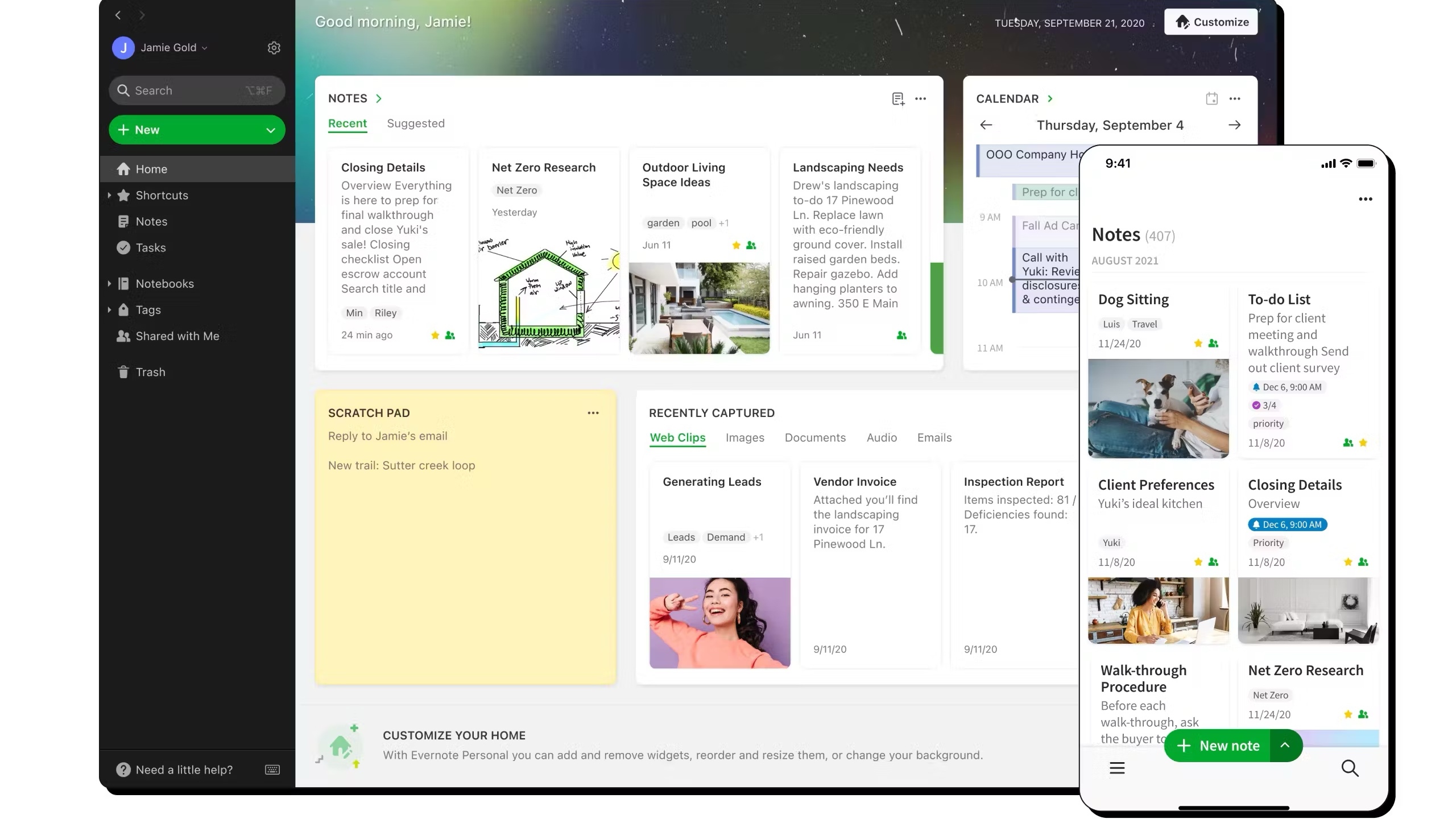Tap the search magnifier on the phone
Viewport: 1456px width, 819px height.
coord(1350,768)
